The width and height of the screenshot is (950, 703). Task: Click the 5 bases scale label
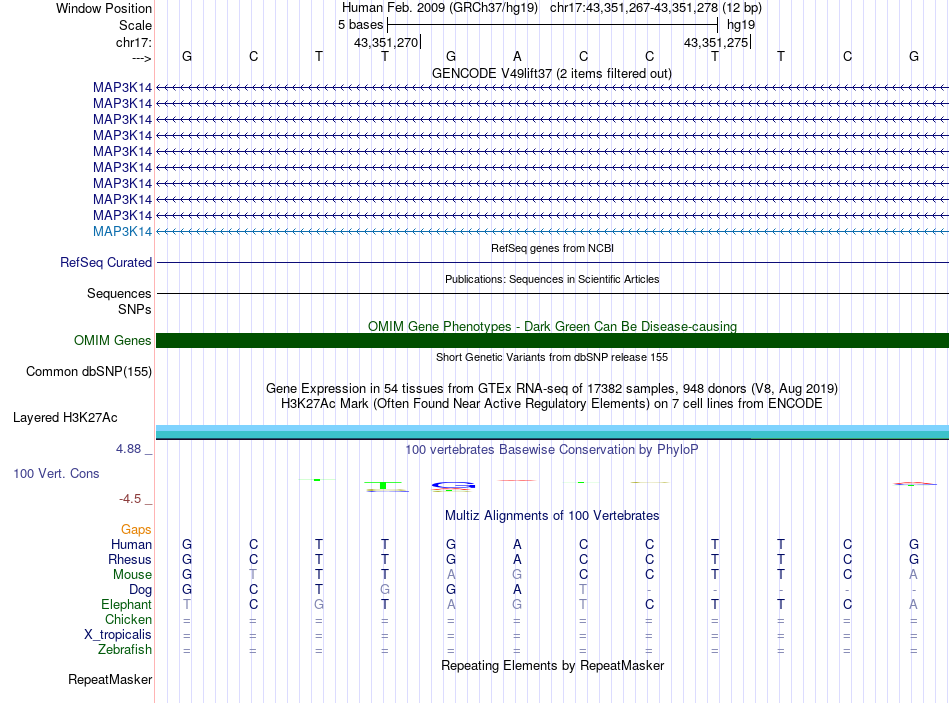point(360,25)
